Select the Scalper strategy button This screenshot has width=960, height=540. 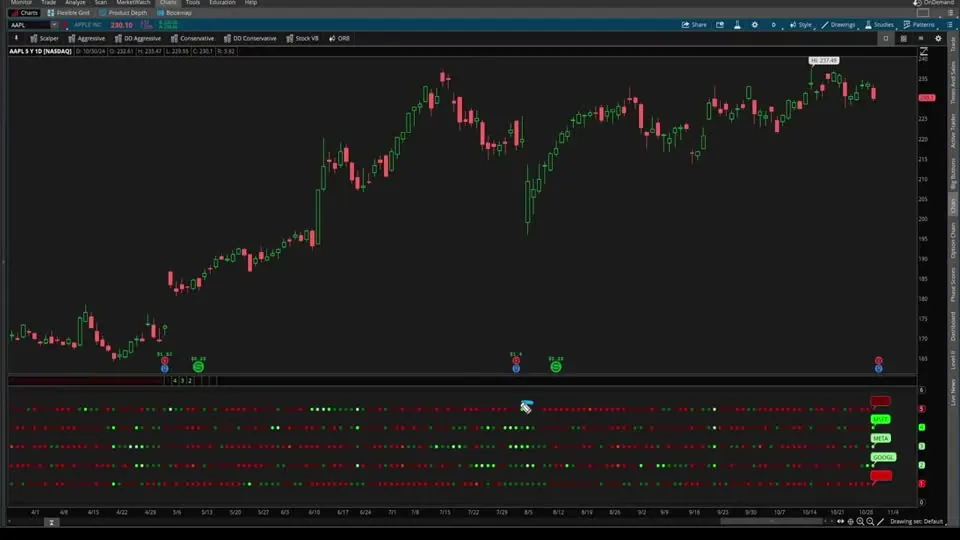tap(44, 39)
